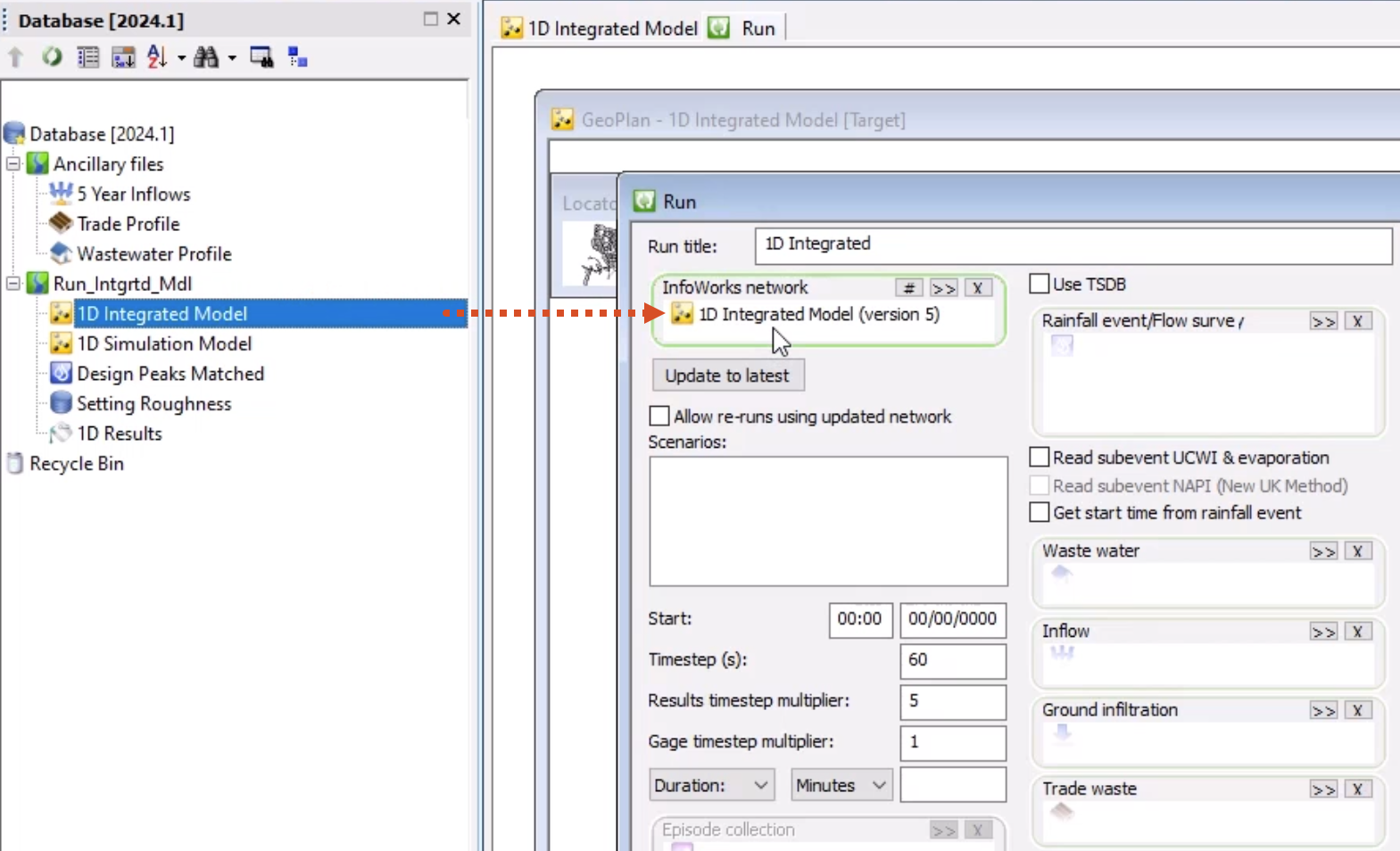Select 1D Simulation Model network
This screenshot has height=851, width=1400.
tap(164, 343)
